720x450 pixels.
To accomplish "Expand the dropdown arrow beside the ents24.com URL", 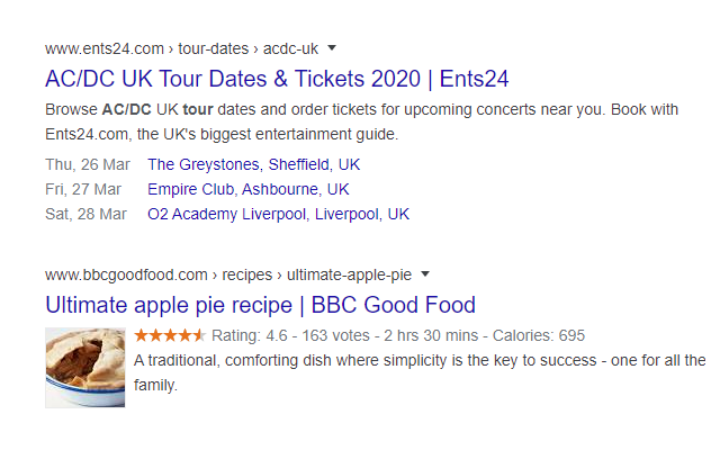I will tap(332, 48).
